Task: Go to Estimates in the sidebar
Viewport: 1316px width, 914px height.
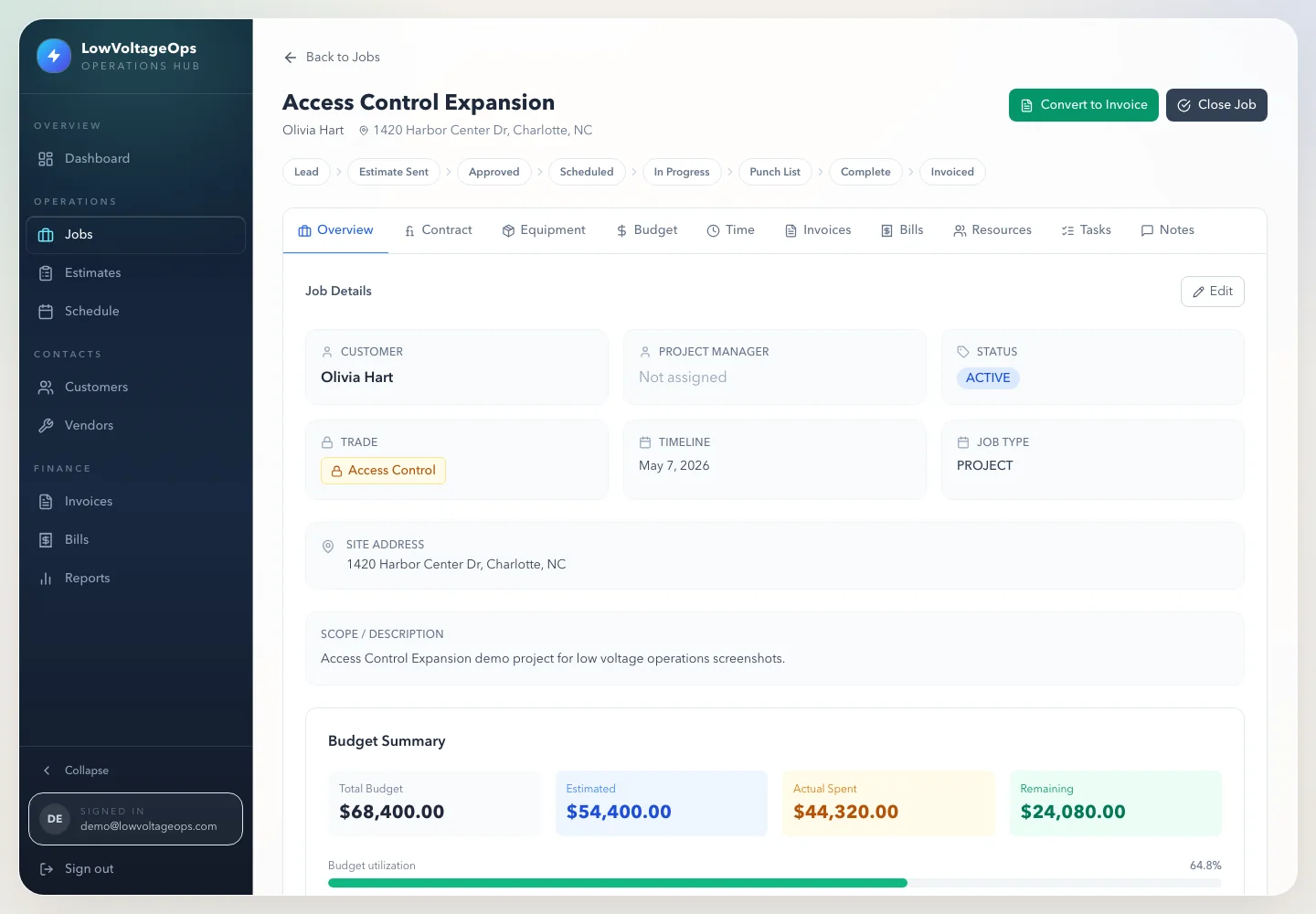Action: tap(135, 272)
